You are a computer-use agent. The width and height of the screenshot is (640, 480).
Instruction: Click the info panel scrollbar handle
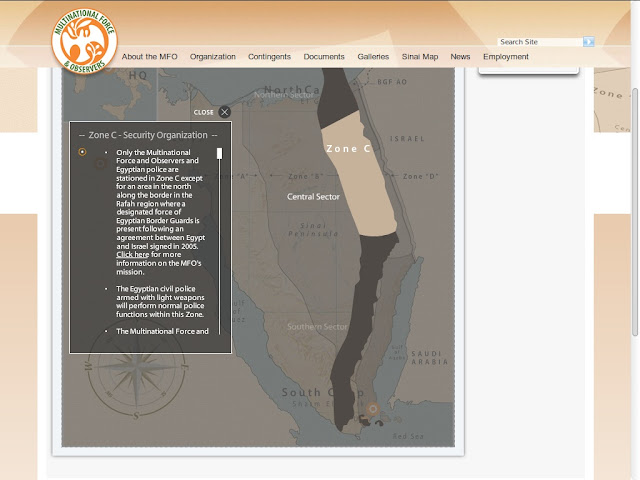219,153
